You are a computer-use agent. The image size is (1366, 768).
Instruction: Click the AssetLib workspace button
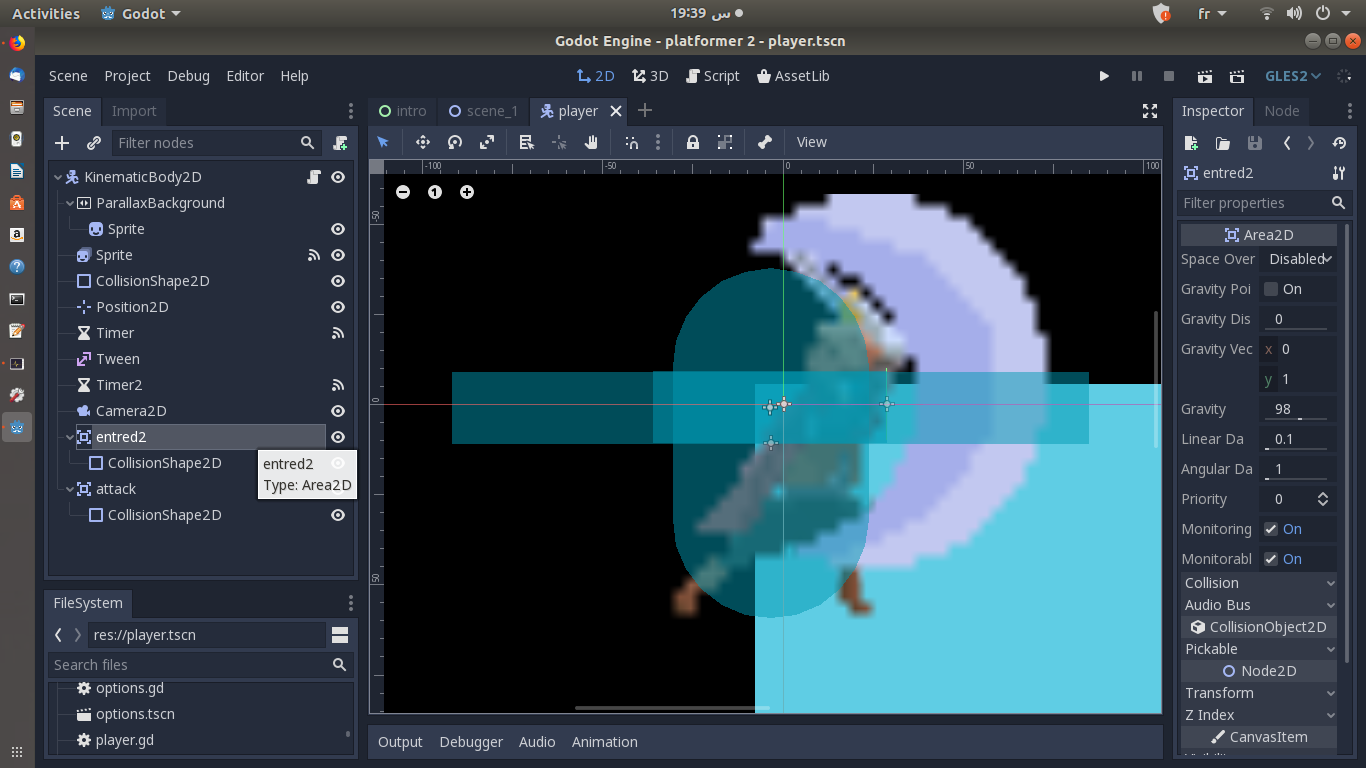coord(793,75)
